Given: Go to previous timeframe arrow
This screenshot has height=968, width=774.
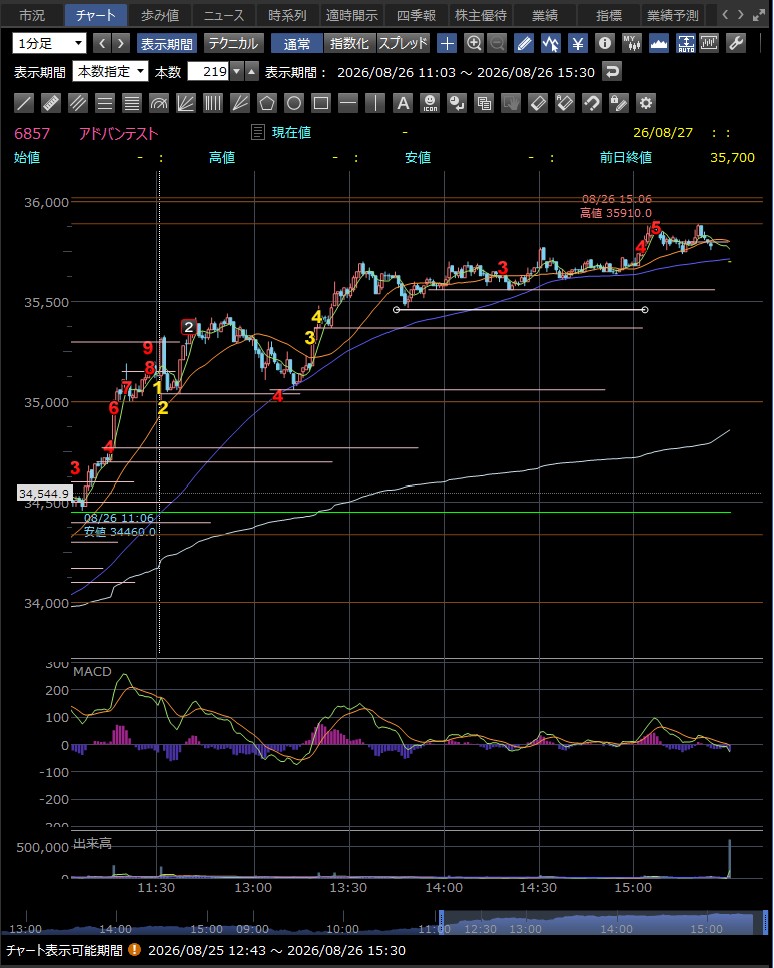Looking at the screenshot, I should pyautogui.click(x=102, y=43).
